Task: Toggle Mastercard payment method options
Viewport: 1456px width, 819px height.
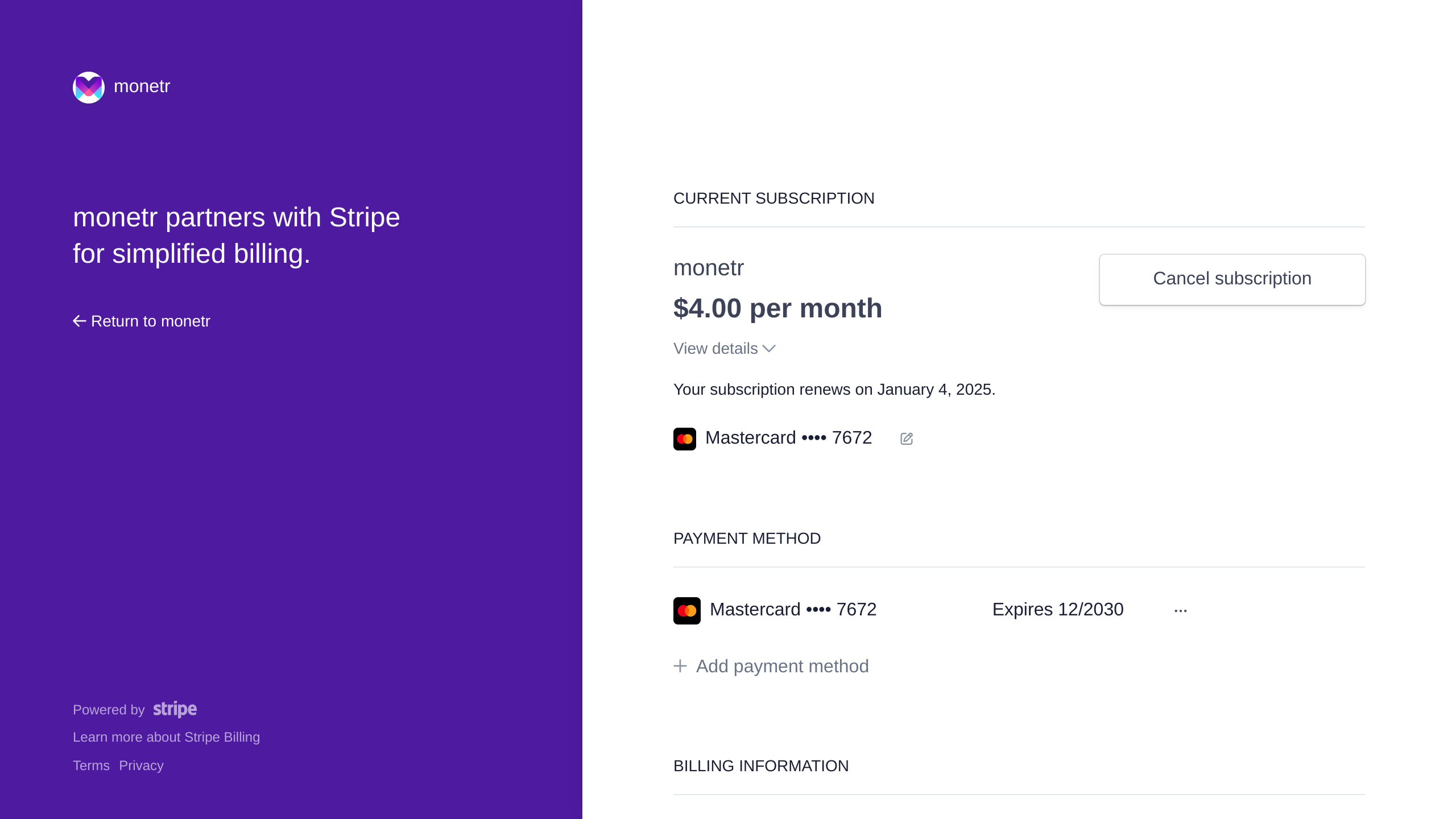Action: 1180,610
